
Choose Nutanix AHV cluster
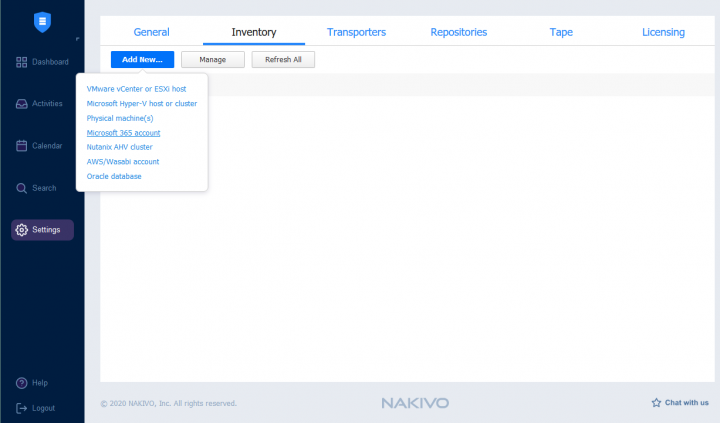tap(119, 147)
